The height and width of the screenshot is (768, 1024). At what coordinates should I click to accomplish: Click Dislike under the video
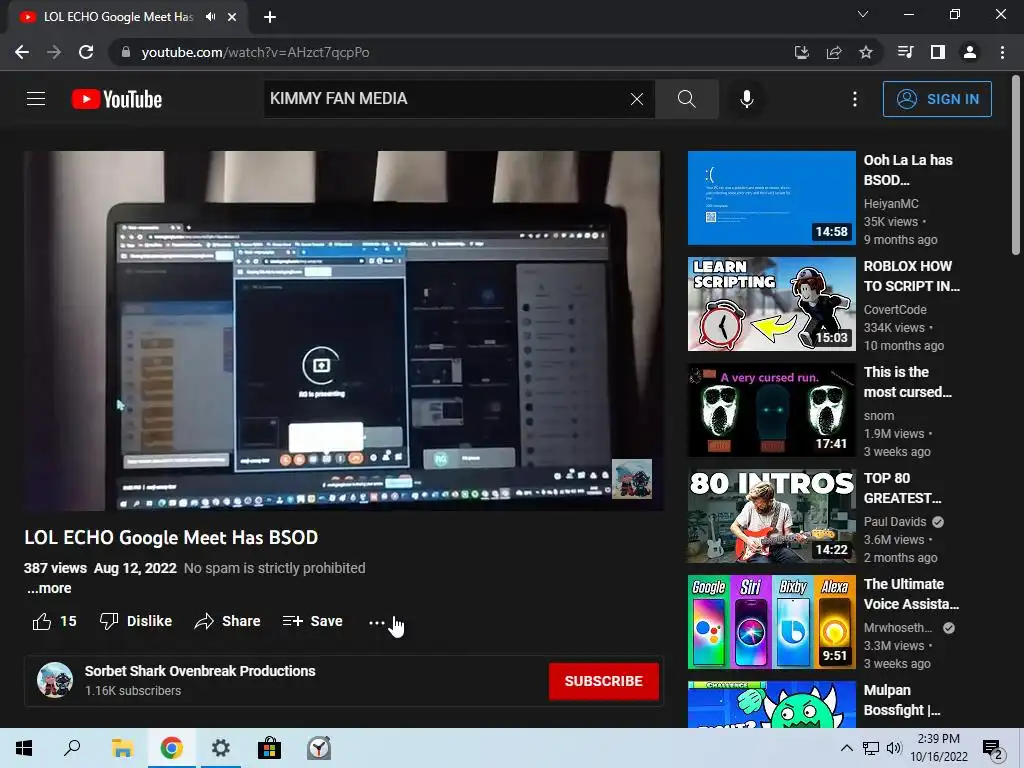[136, 621]
